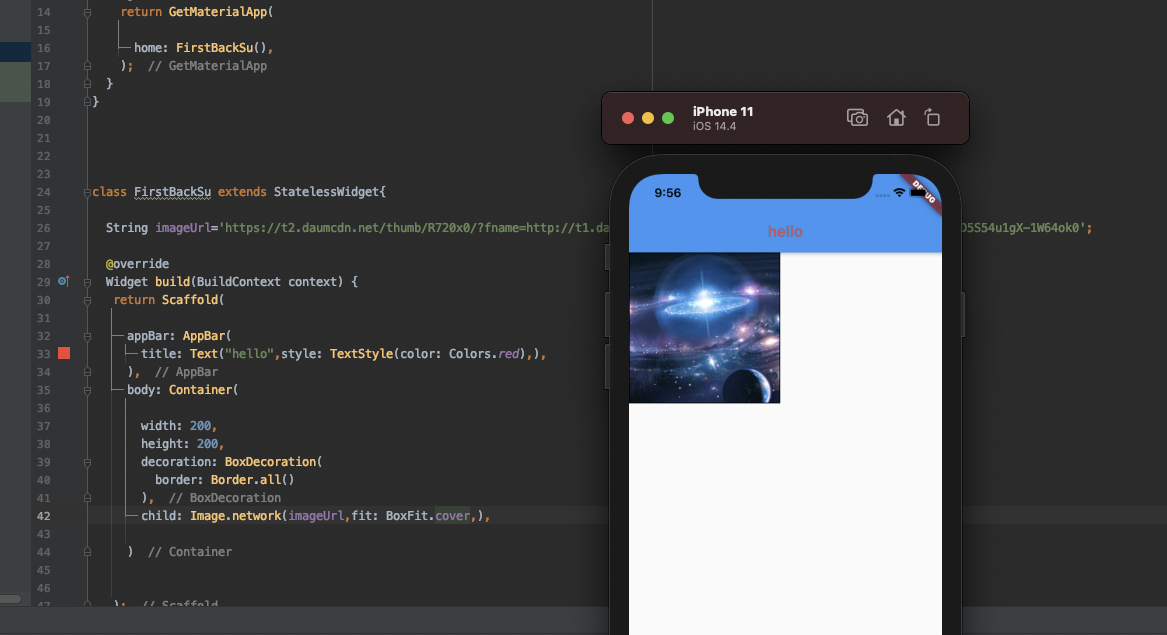The height and width of the screenshot is (635, 1167).
Task: Tap the hello title in the app bar
Action: (785, 232)
